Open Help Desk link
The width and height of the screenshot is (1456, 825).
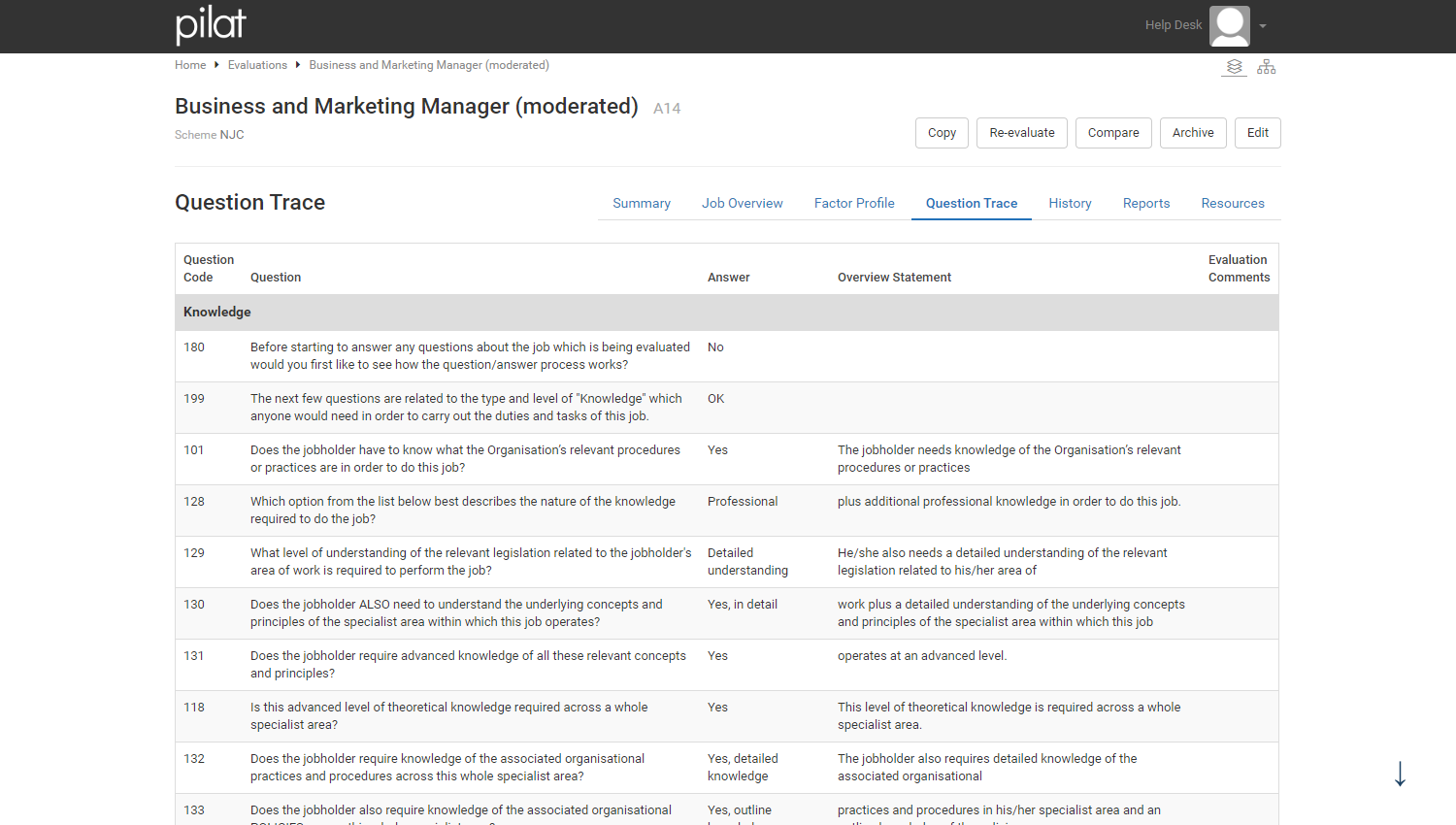pyautogui.click(x=1174, y=25)
